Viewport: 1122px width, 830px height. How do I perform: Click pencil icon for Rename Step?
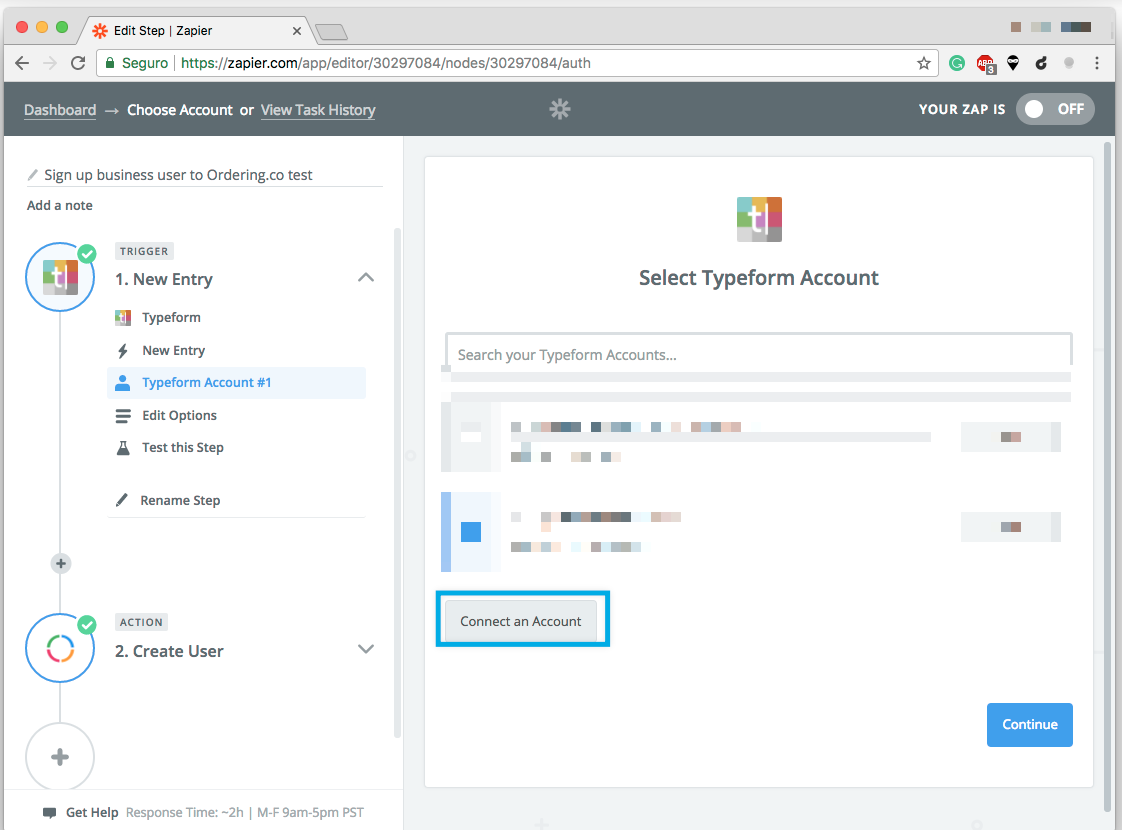click(x=122, y=499)
